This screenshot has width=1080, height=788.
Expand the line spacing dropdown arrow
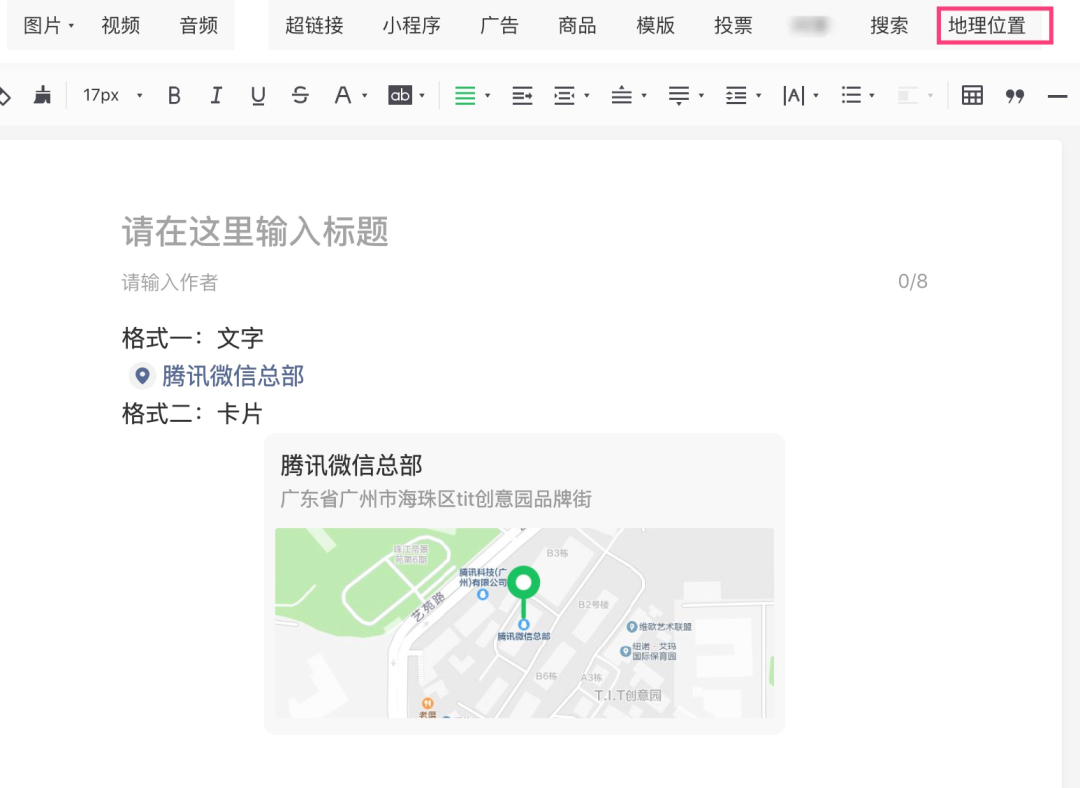(x=758, y=96)
